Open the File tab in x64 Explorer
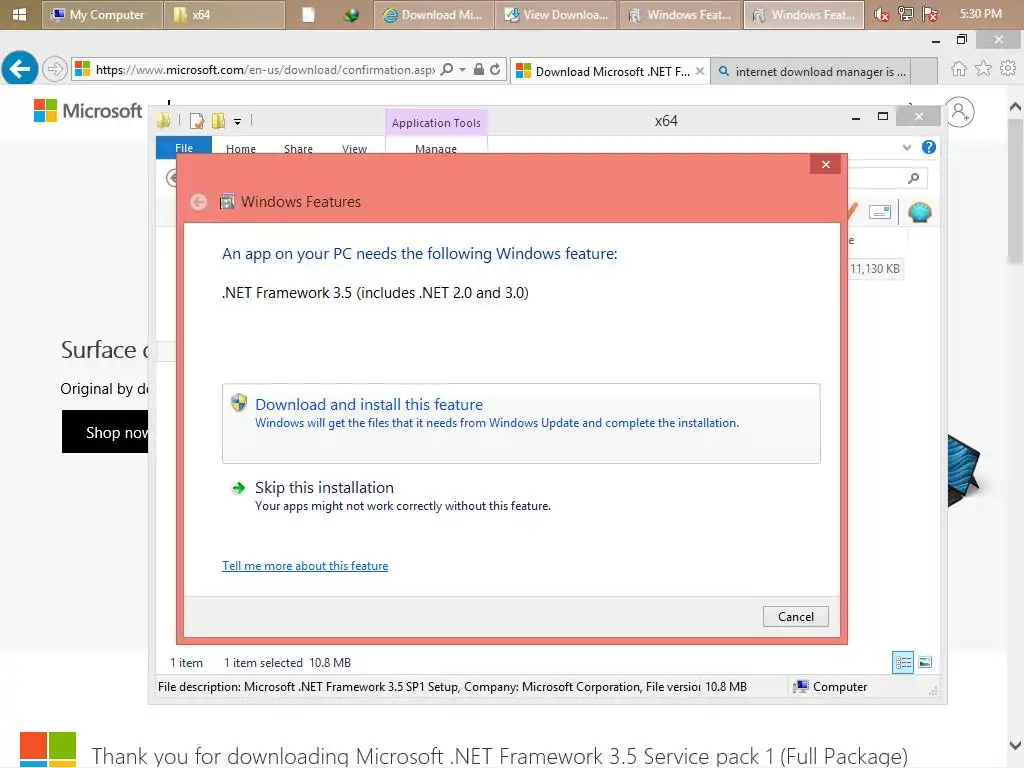The height and width of the screenshot is (768, 1024). click(184, 147)
